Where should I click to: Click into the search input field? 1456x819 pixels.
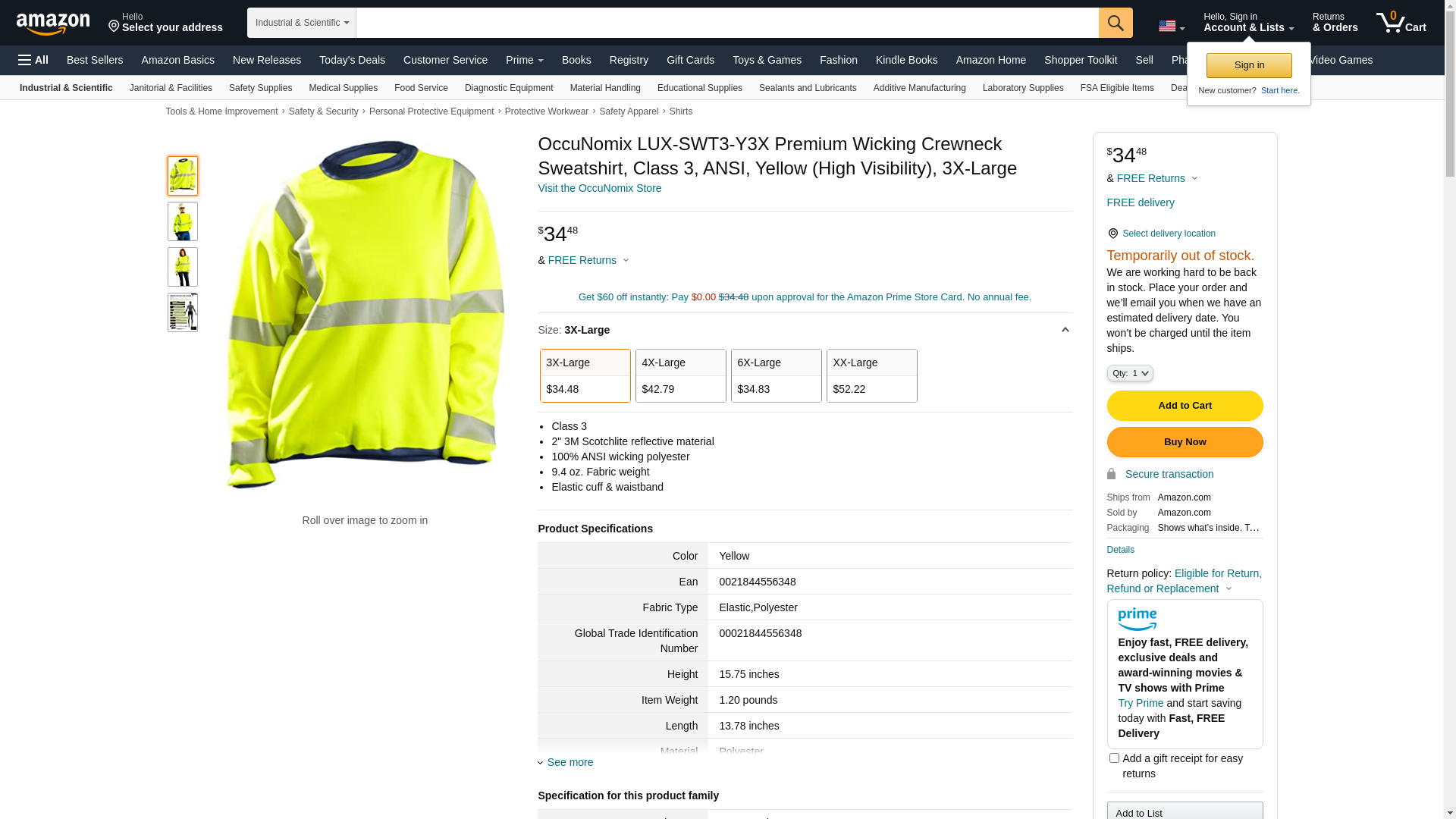point(726,23)
